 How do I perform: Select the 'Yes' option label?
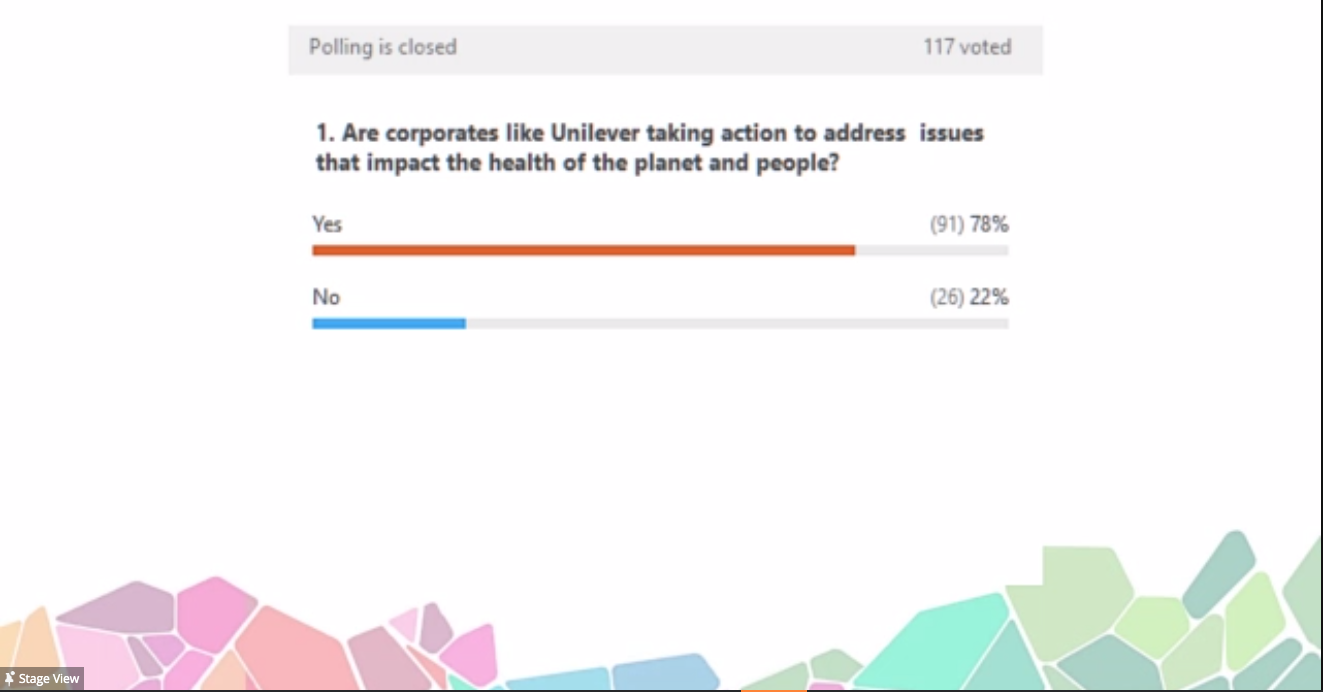(327, 224)
